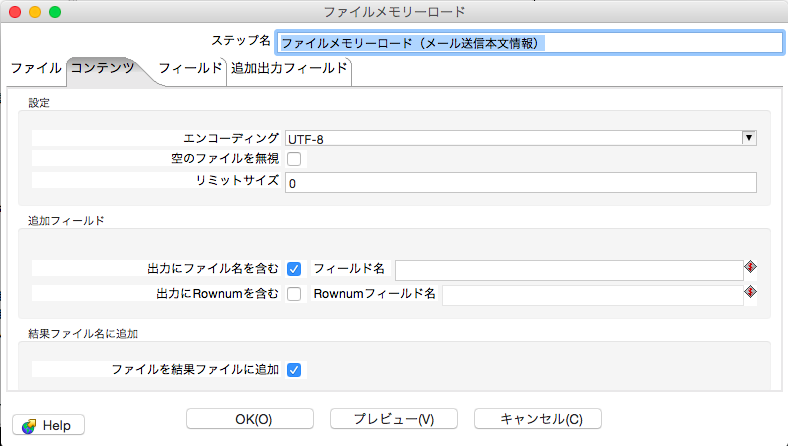Toggle 空のファイルを無視 checkbox
Screen dimensions: 788x446
pyautogui.click(x=294, y=158)
